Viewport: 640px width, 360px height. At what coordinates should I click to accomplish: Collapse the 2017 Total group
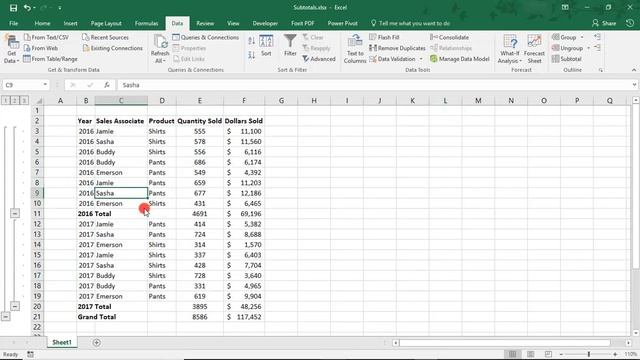click(x=15, y=306)
